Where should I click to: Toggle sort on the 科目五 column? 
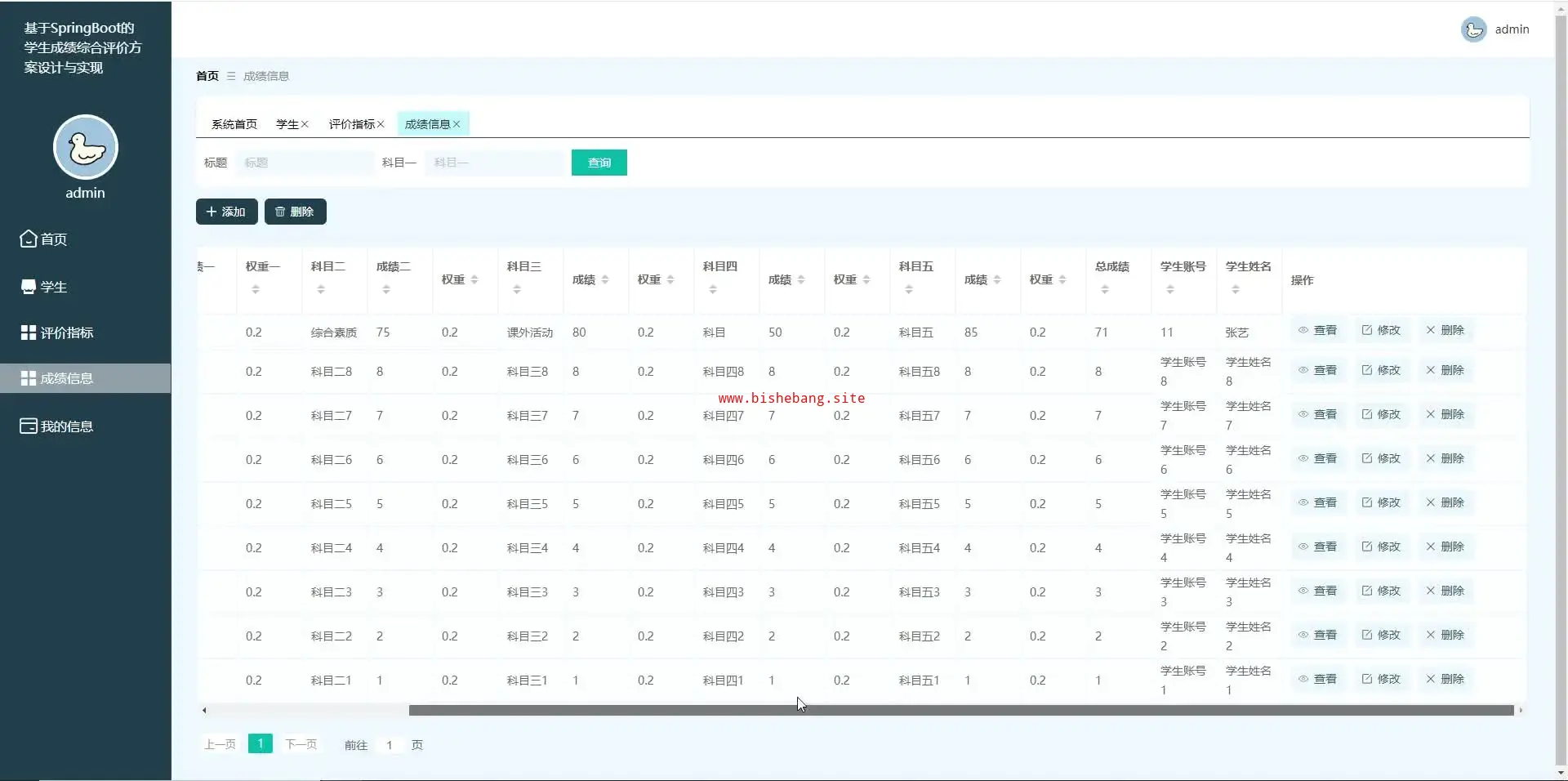(908, 289)
